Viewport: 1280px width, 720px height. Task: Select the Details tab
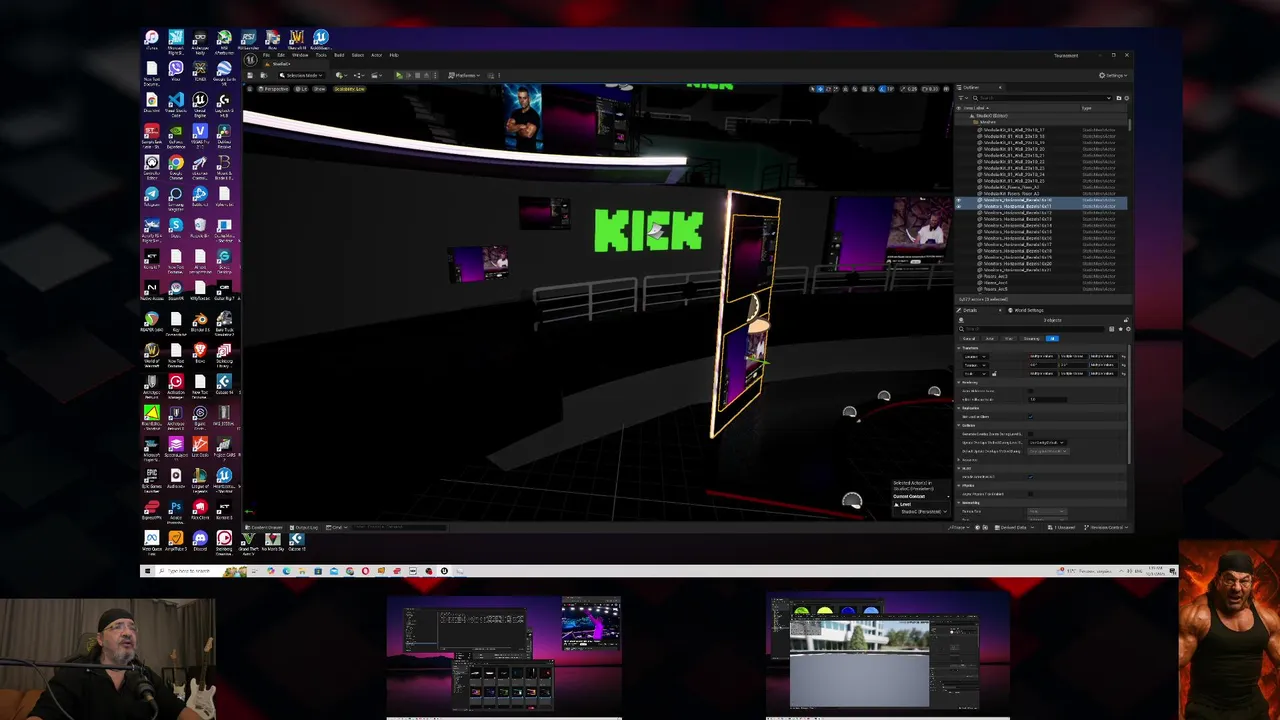coord(970,310)
